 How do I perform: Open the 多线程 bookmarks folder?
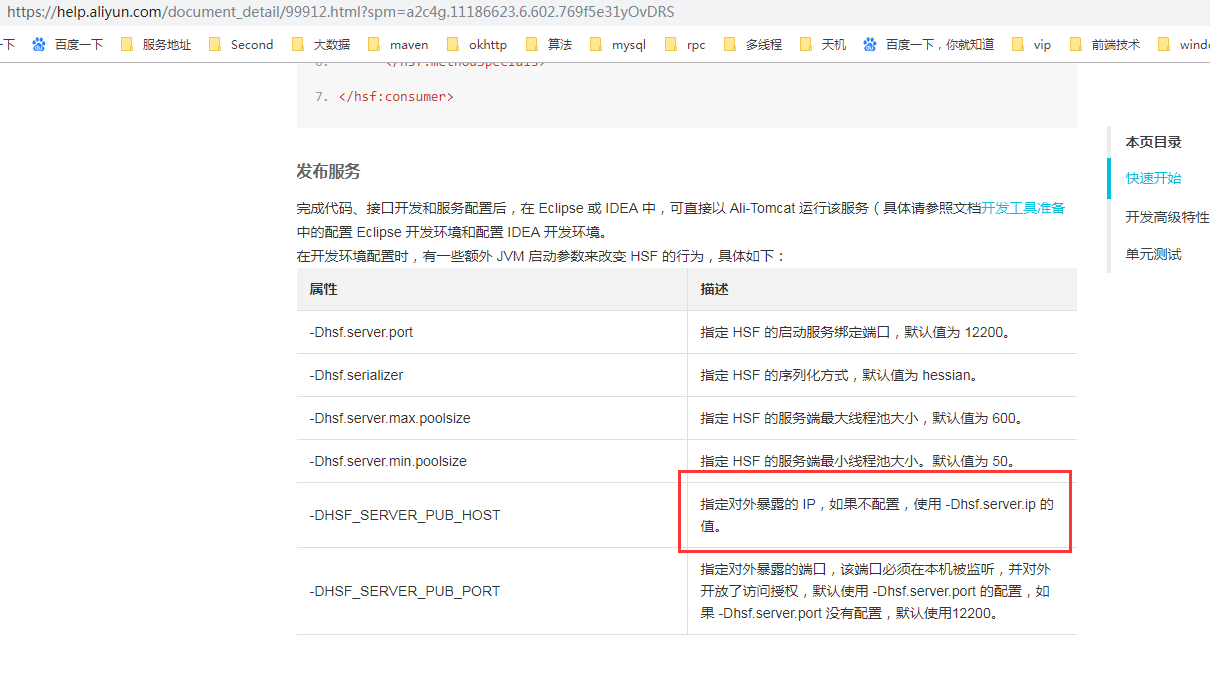coord(762,44)
